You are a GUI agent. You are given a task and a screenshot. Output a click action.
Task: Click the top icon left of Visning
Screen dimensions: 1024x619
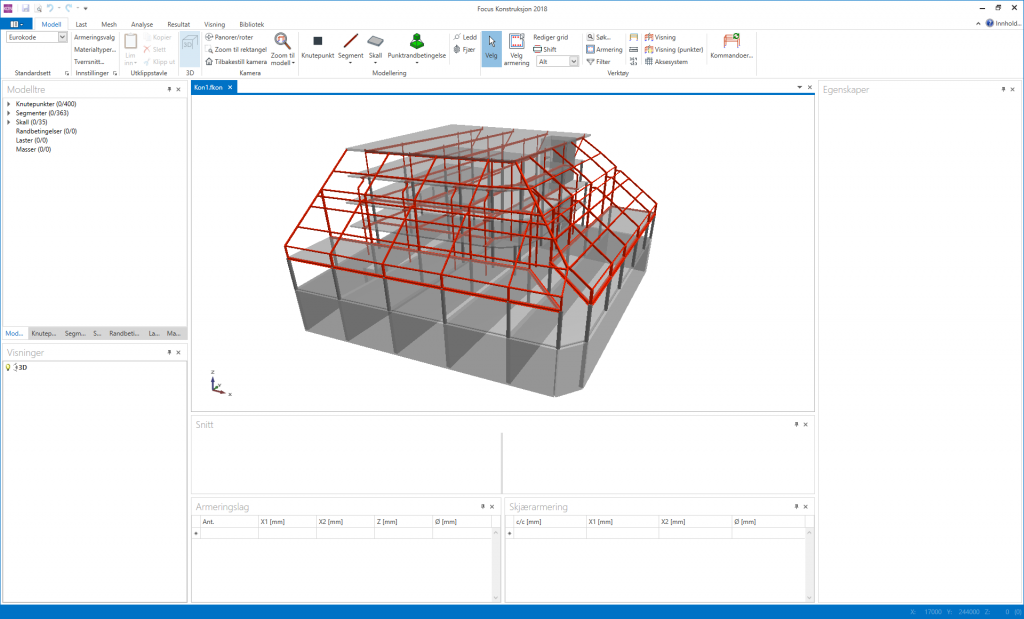[x=633, y=37]
